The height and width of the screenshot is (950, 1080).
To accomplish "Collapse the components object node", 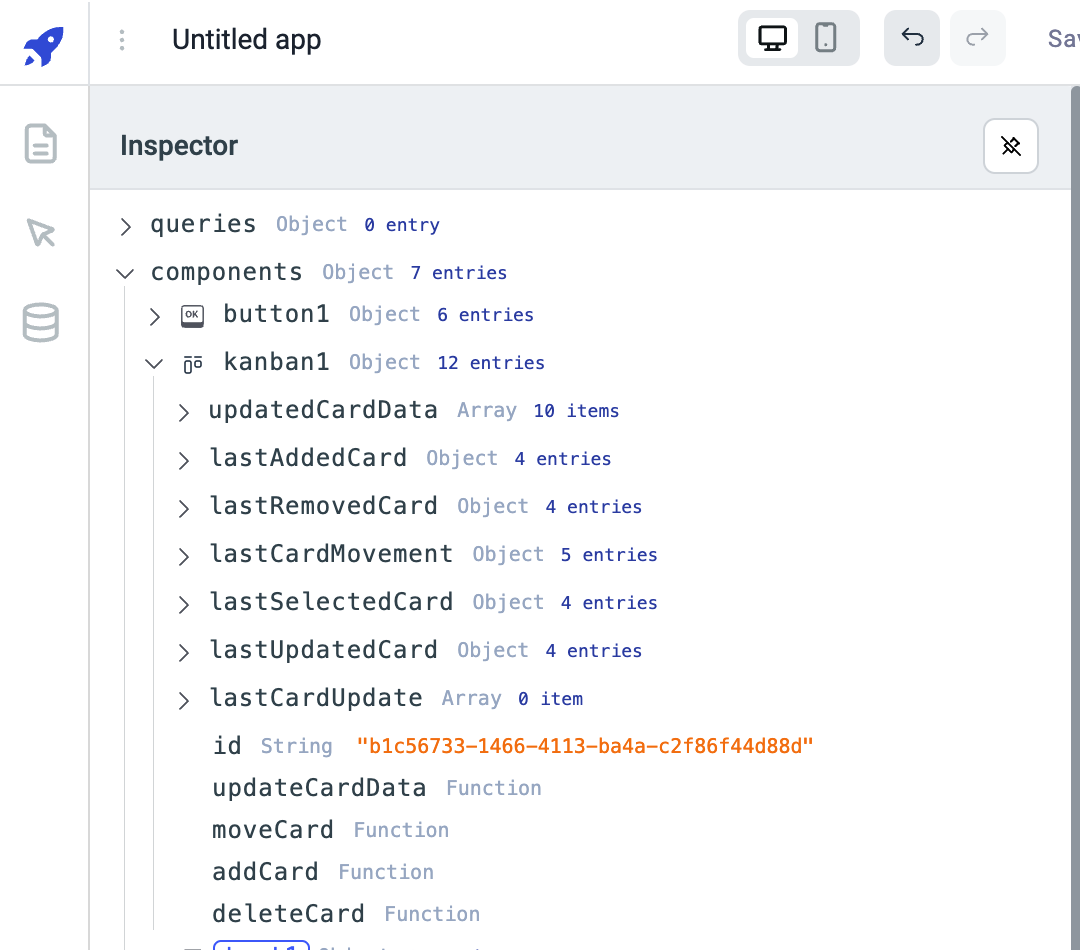I will point(125,273).
